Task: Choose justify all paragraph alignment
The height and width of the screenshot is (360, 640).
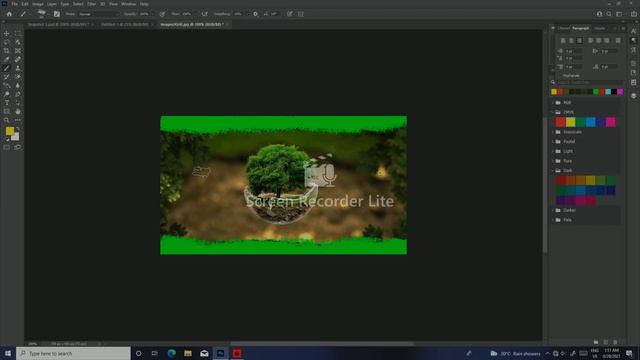Action: tap(618, 40)
